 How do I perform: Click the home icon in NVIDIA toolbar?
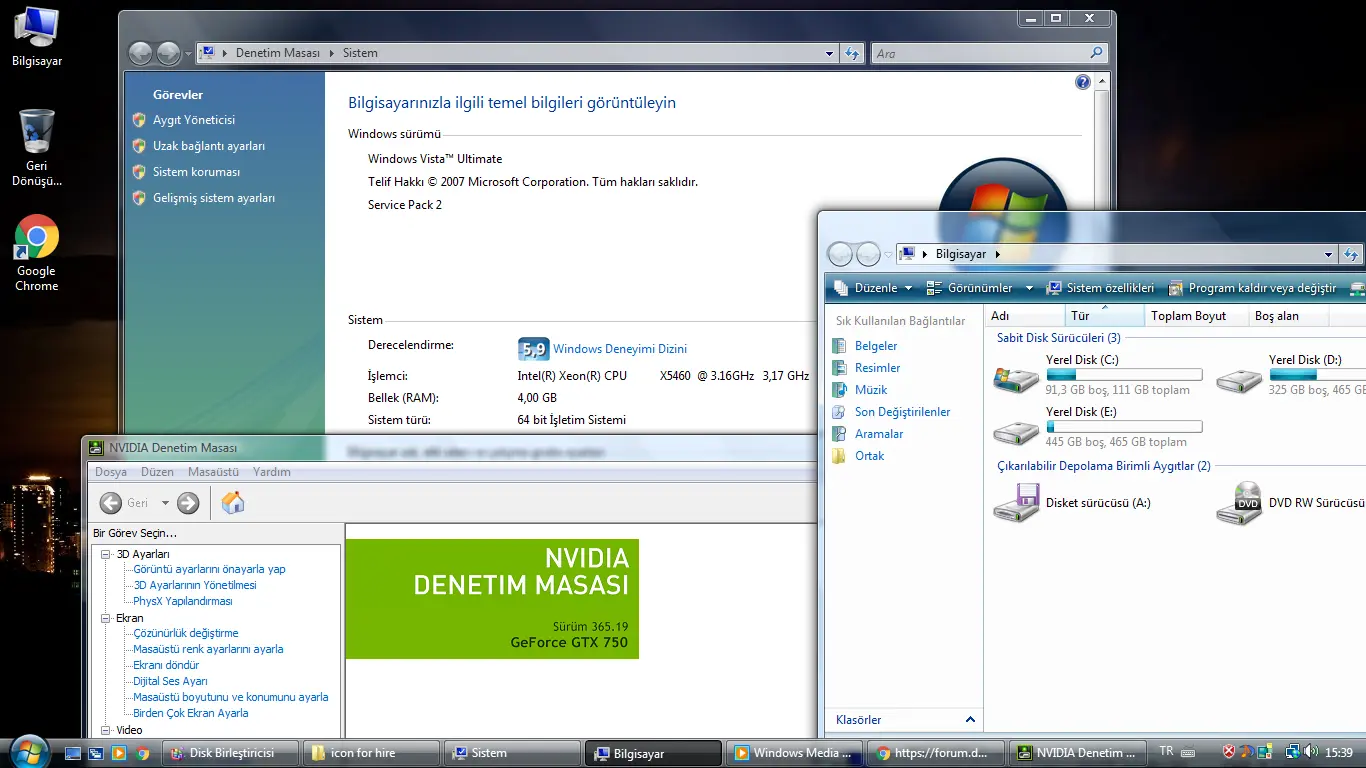pyautogui.click(x=233, y=502)
